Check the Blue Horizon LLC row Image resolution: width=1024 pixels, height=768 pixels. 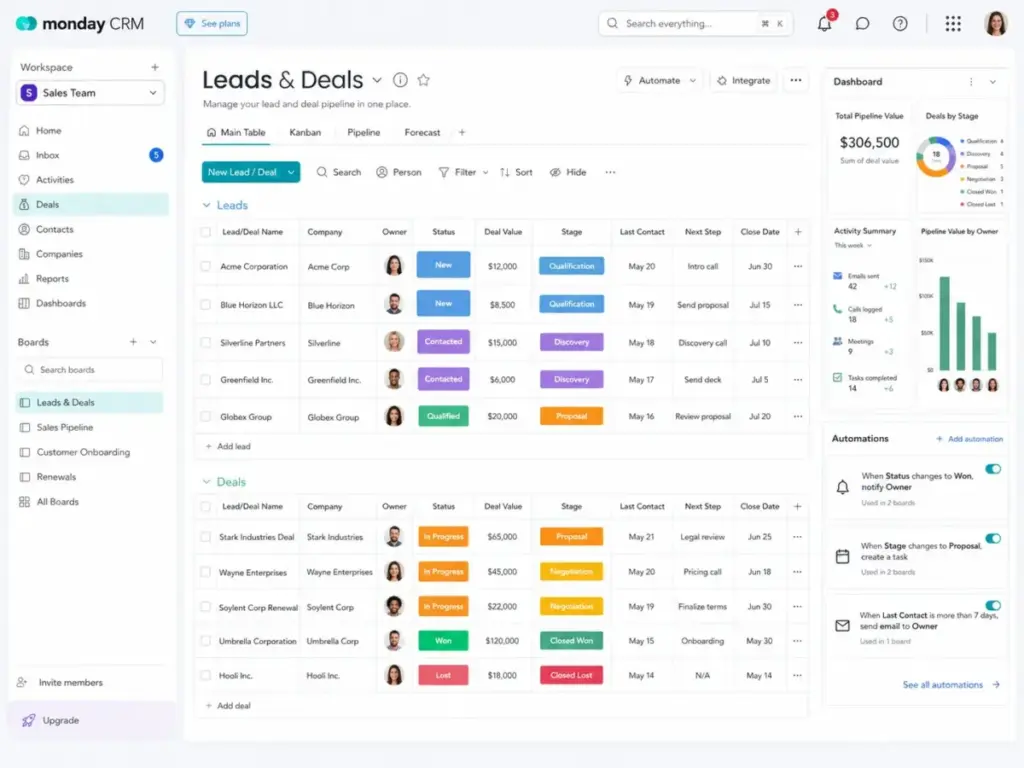point(206,305)
